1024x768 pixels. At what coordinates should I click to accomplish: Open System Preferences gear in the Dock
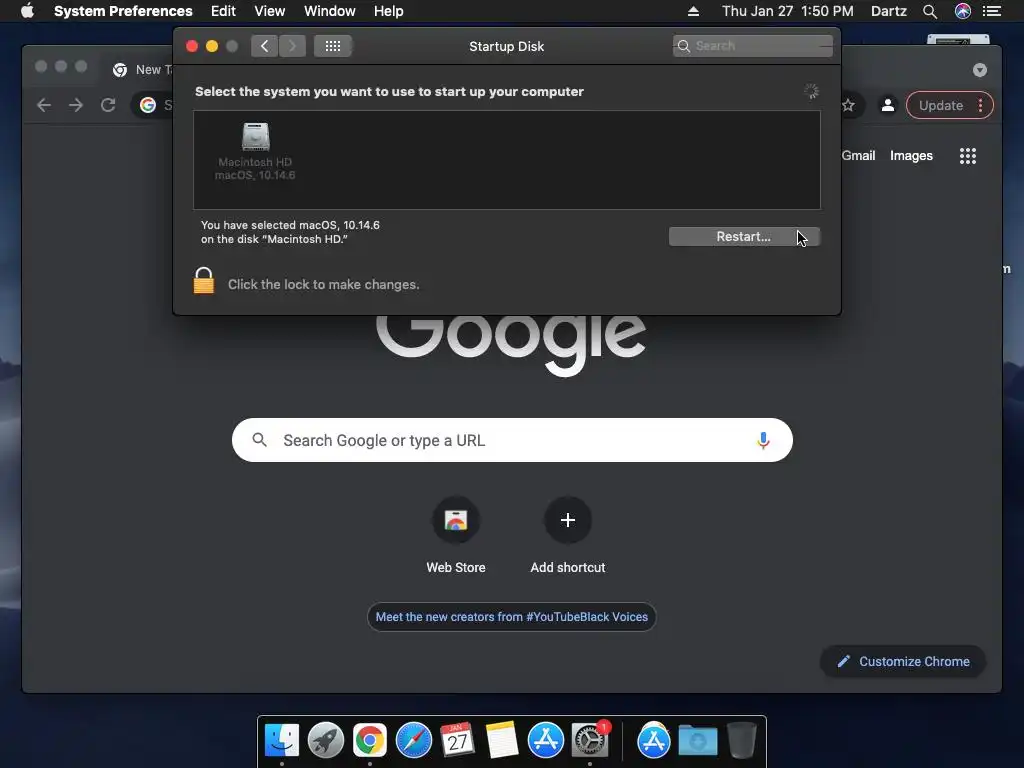(590, 741)
